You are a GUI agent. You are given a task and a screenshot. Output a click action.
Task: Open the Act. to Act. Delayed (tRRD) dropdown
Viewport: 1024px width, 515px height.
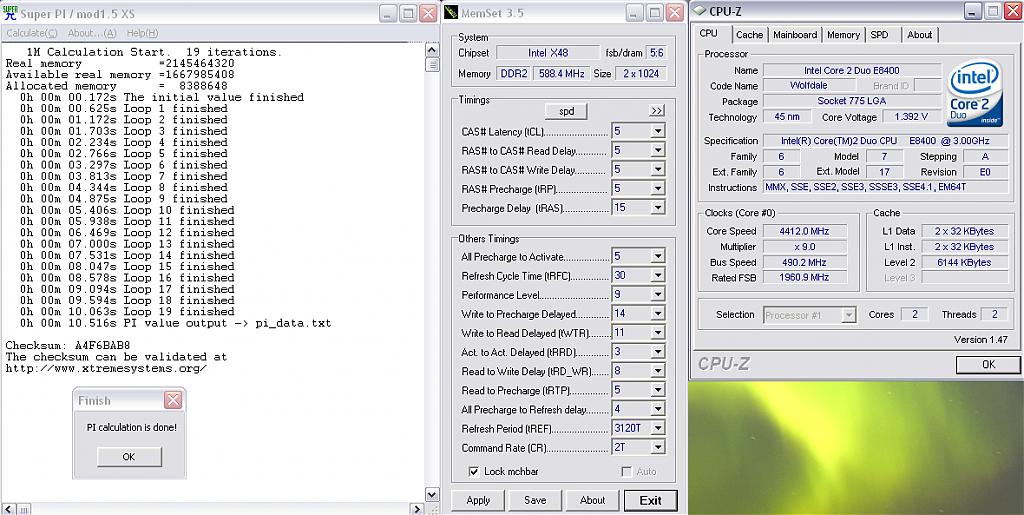click(x=658, y=352)
